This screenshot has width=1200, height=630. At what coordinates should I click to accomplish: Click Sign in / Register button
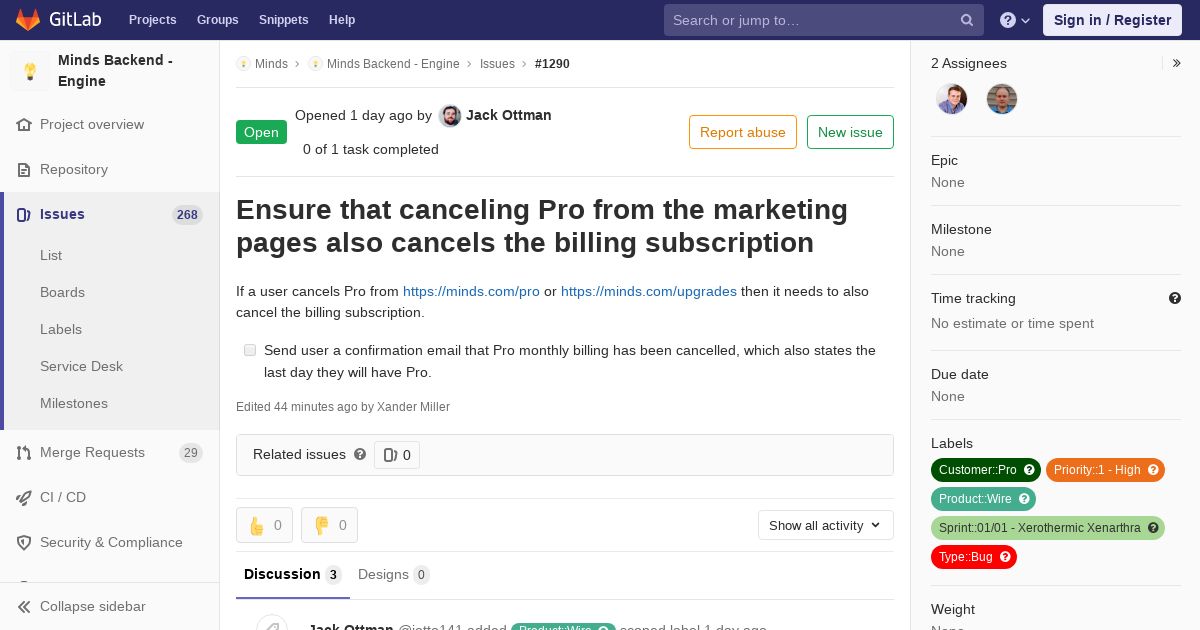point(1112,20)
